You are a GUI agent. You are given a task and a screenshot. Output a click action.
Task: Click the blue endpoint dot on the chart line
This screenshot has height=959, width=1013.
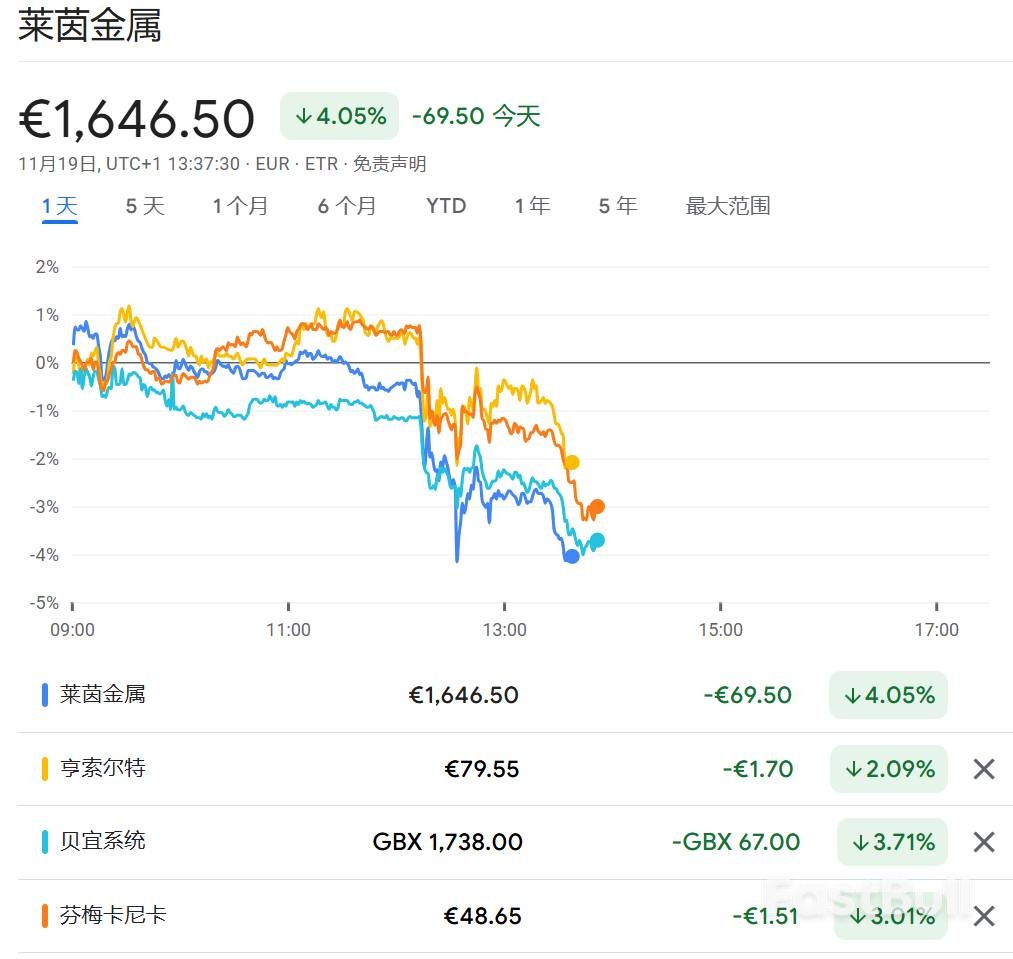pos(570,556)
